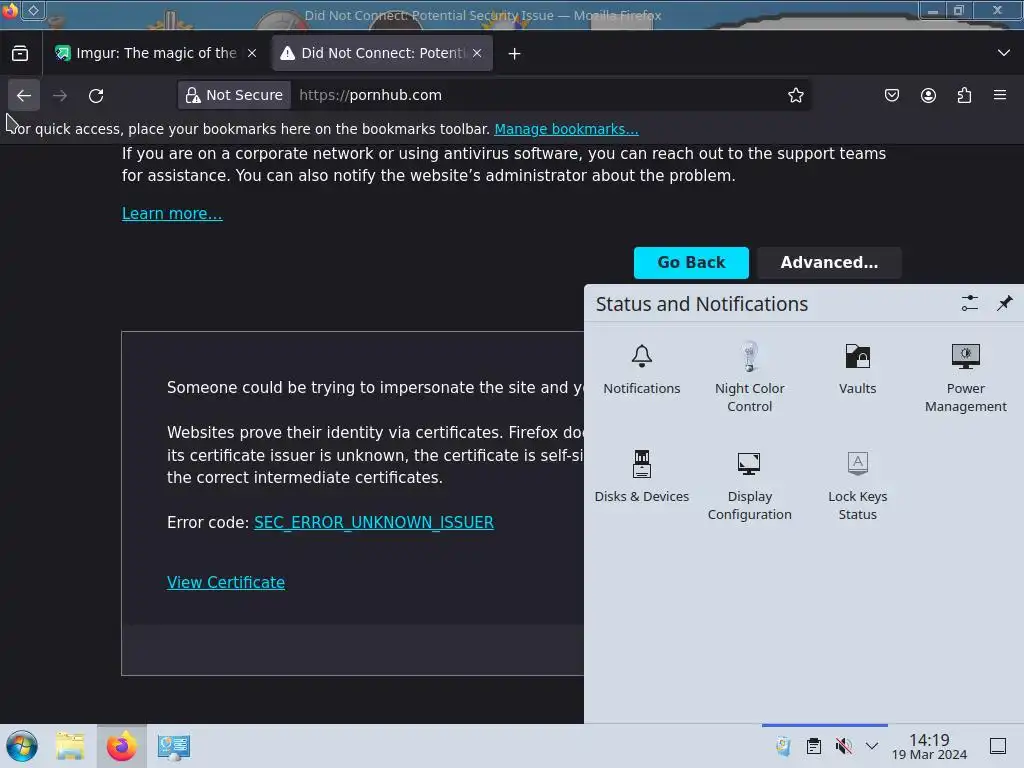Select the Did Not Connect tab

point(381,54)
